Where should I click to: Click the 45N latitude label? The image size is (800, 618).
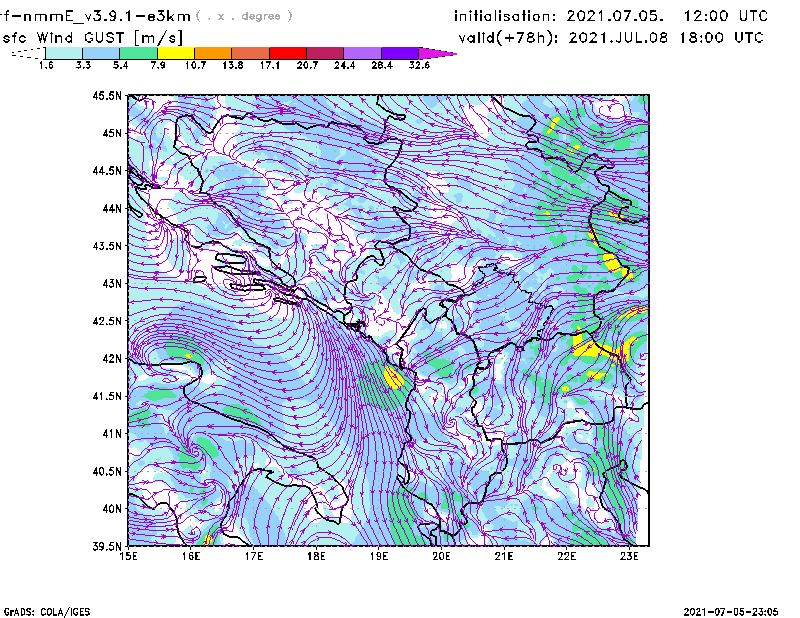tap(112, 133)
